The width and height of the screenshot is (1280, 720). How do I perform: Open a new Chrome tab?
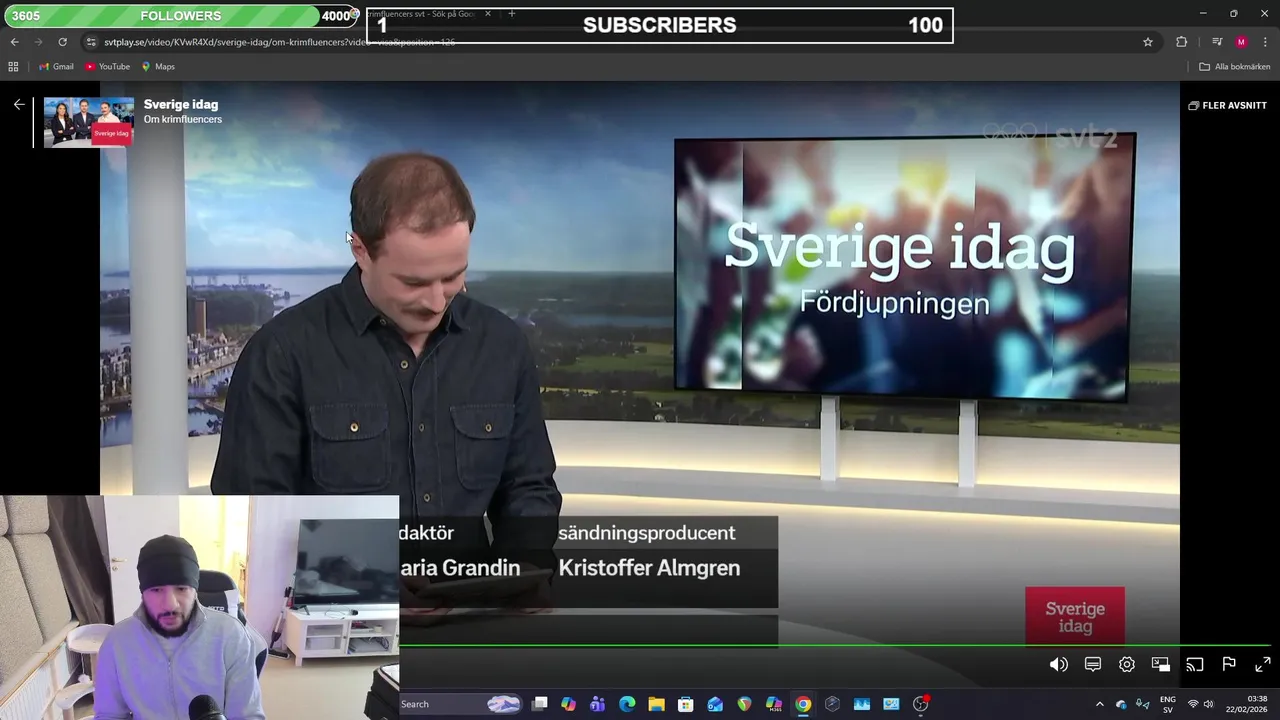coord(511,14)
